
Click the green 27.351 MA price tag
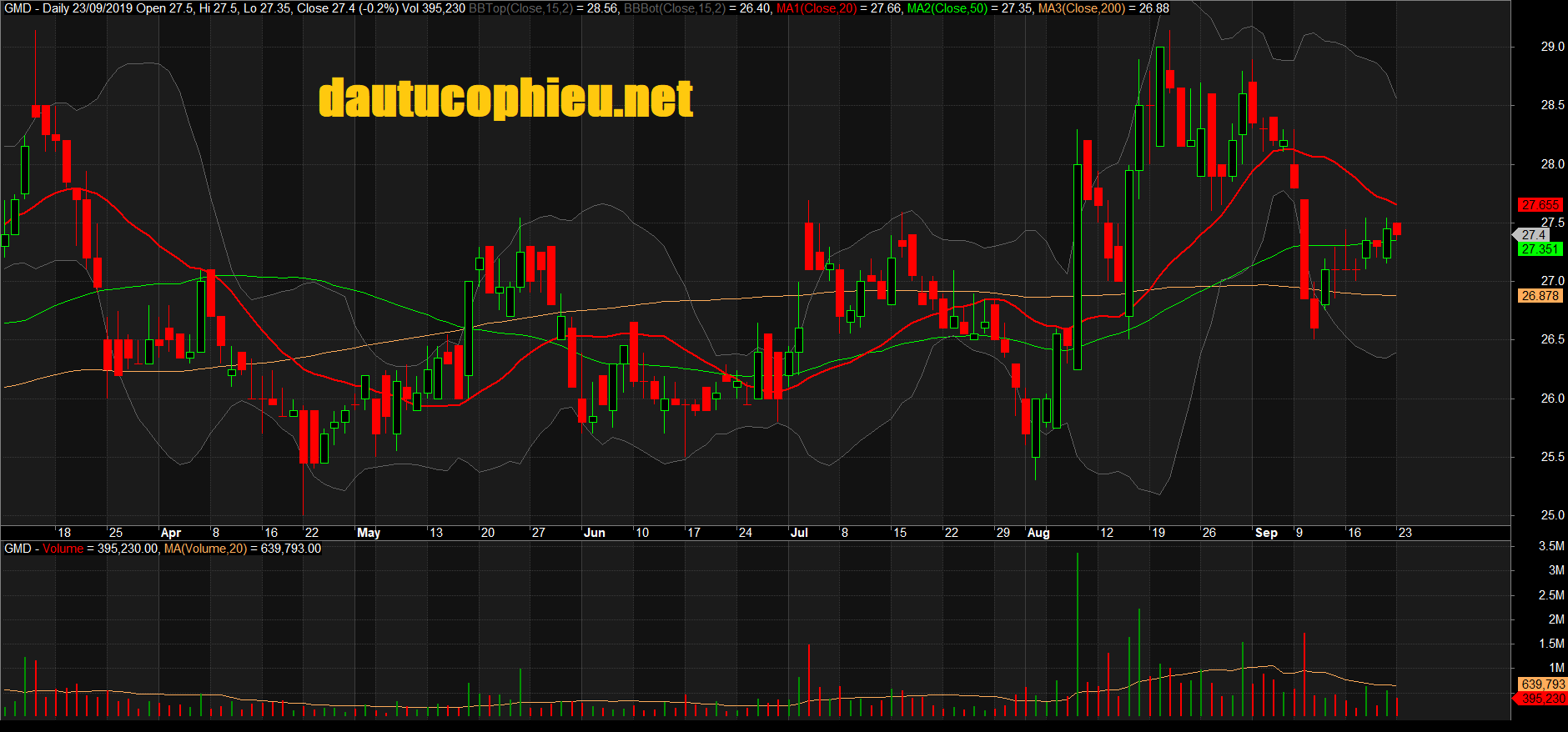point(1540,249)
